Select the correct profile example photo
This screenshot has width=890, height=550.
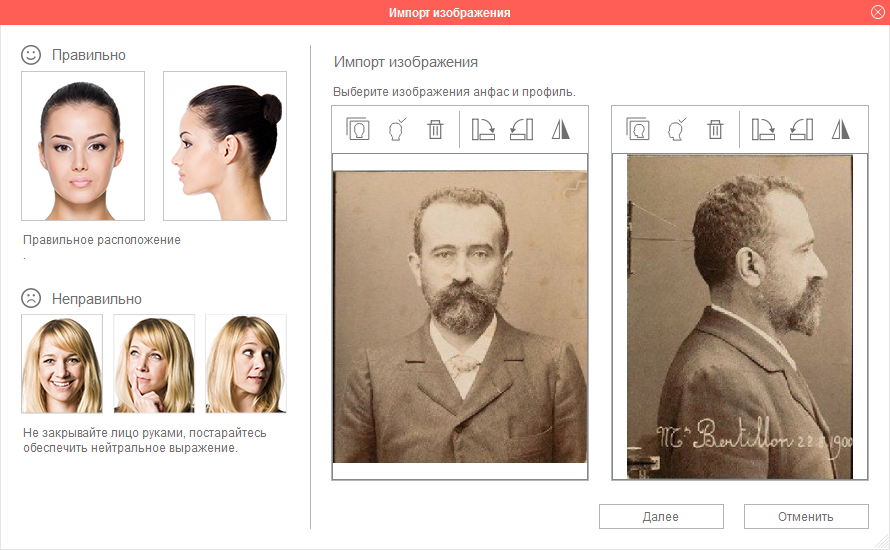(x=225, y=146)
